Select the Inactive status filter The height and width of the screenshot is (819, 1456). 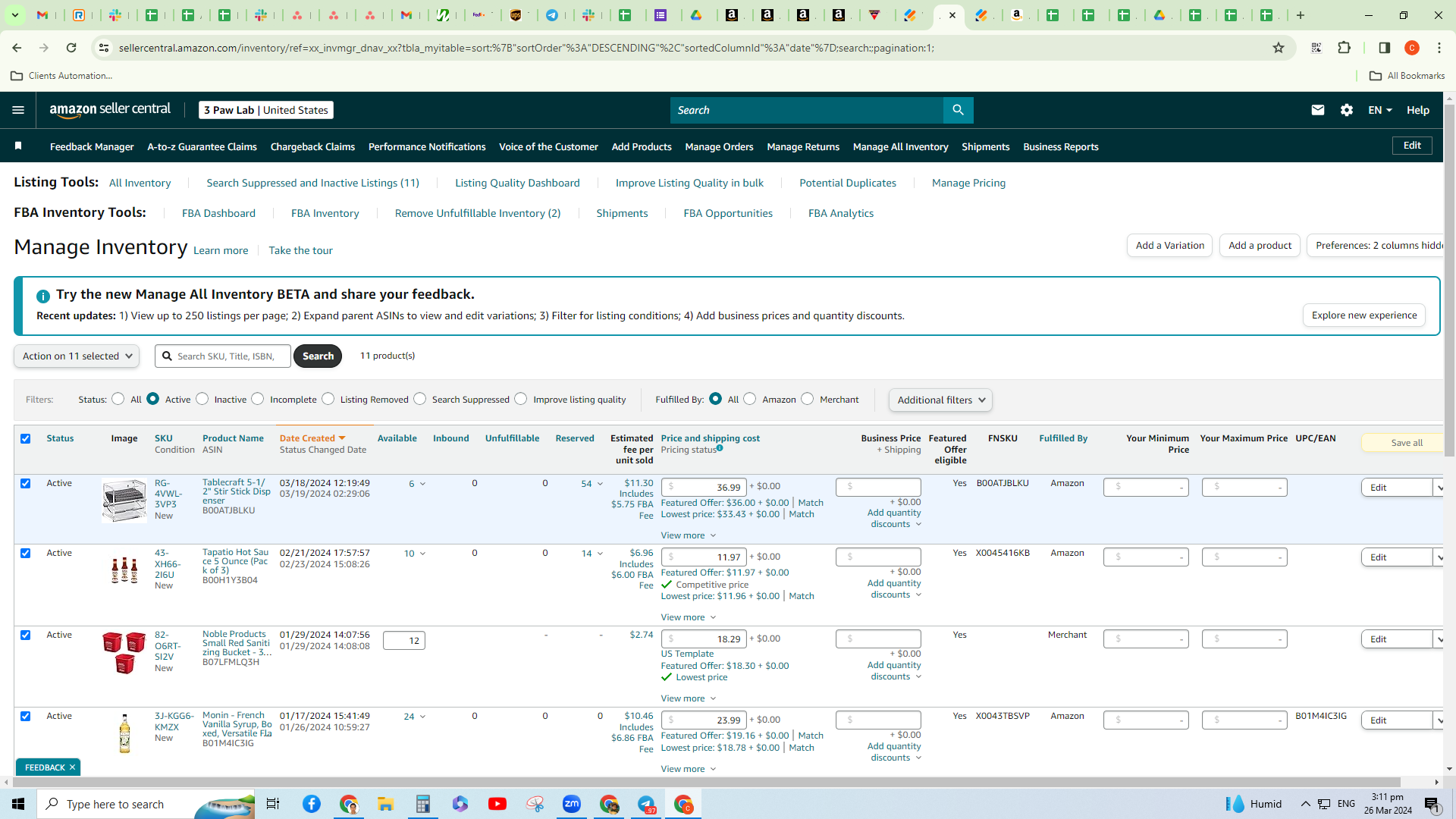[202, 399]
